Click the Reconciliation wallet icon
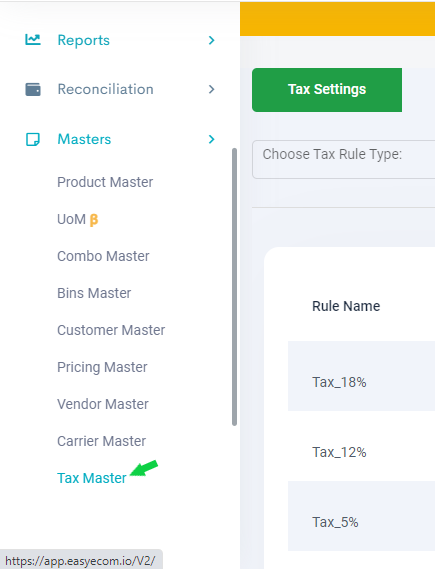Viewport: 435px width, 569px height. coord(33,89)
